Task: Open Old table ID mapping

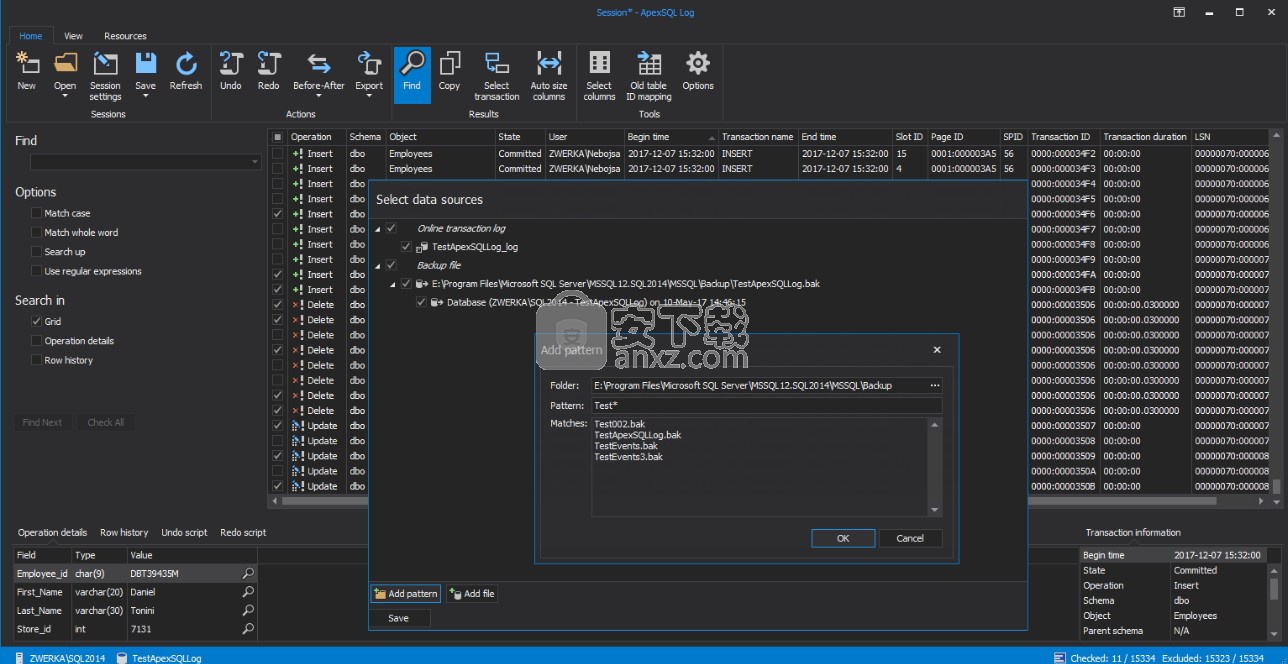Action: [649, 75]
